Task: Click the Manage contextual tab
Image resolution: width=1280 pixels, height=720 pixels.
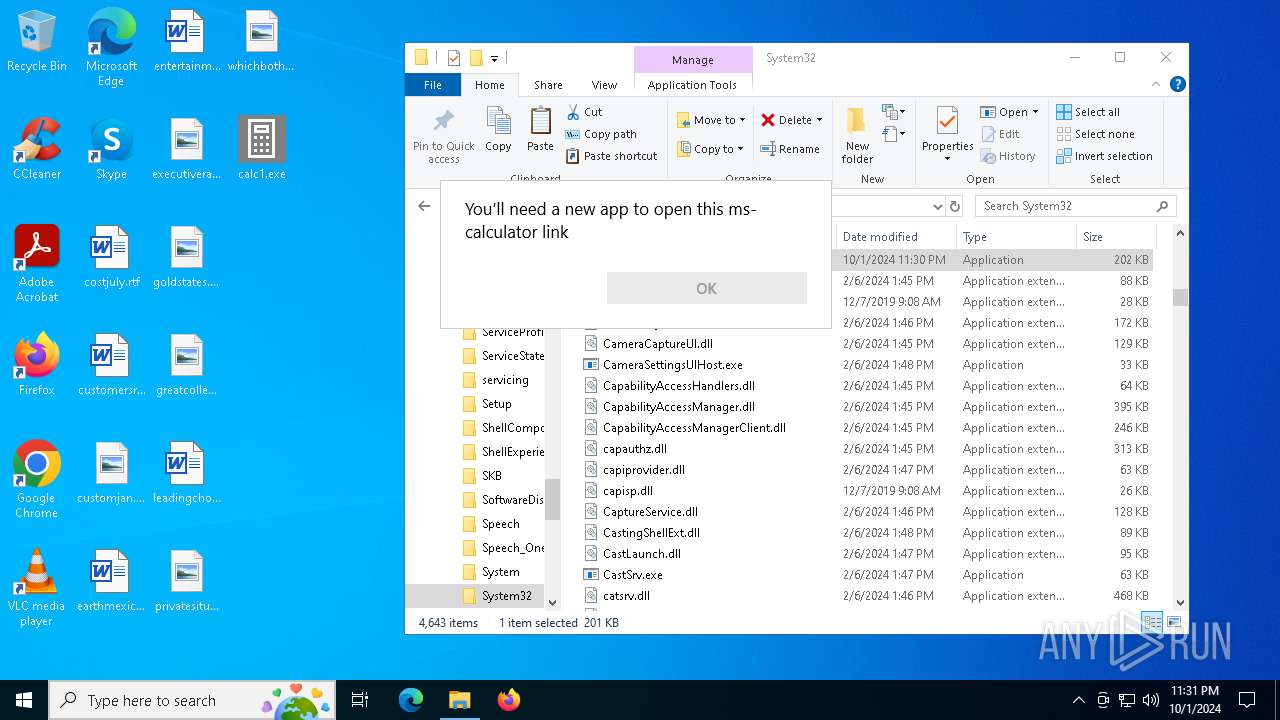Action: pos(693,60)
